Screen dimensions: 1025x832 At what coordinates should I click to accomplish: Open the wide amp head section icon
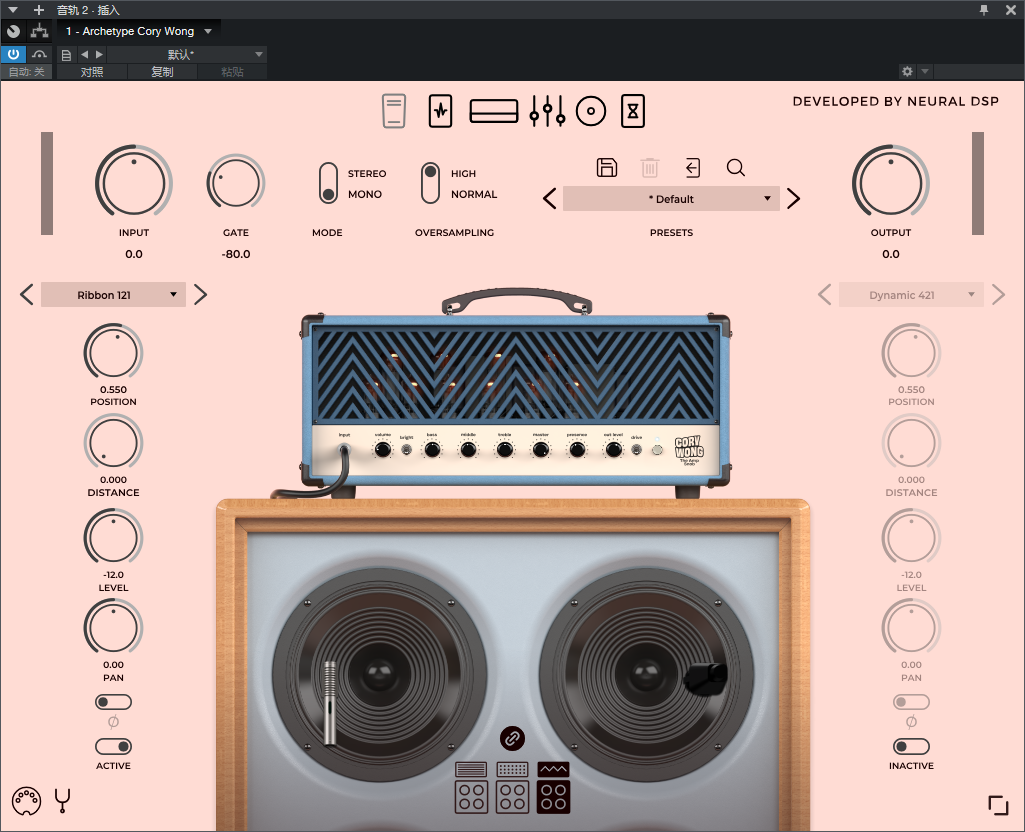tap(494, 111)
